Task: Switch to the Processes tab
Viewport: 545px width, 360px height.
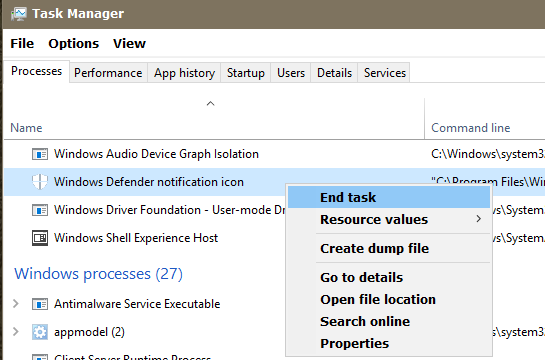Action: click(36, 71)
